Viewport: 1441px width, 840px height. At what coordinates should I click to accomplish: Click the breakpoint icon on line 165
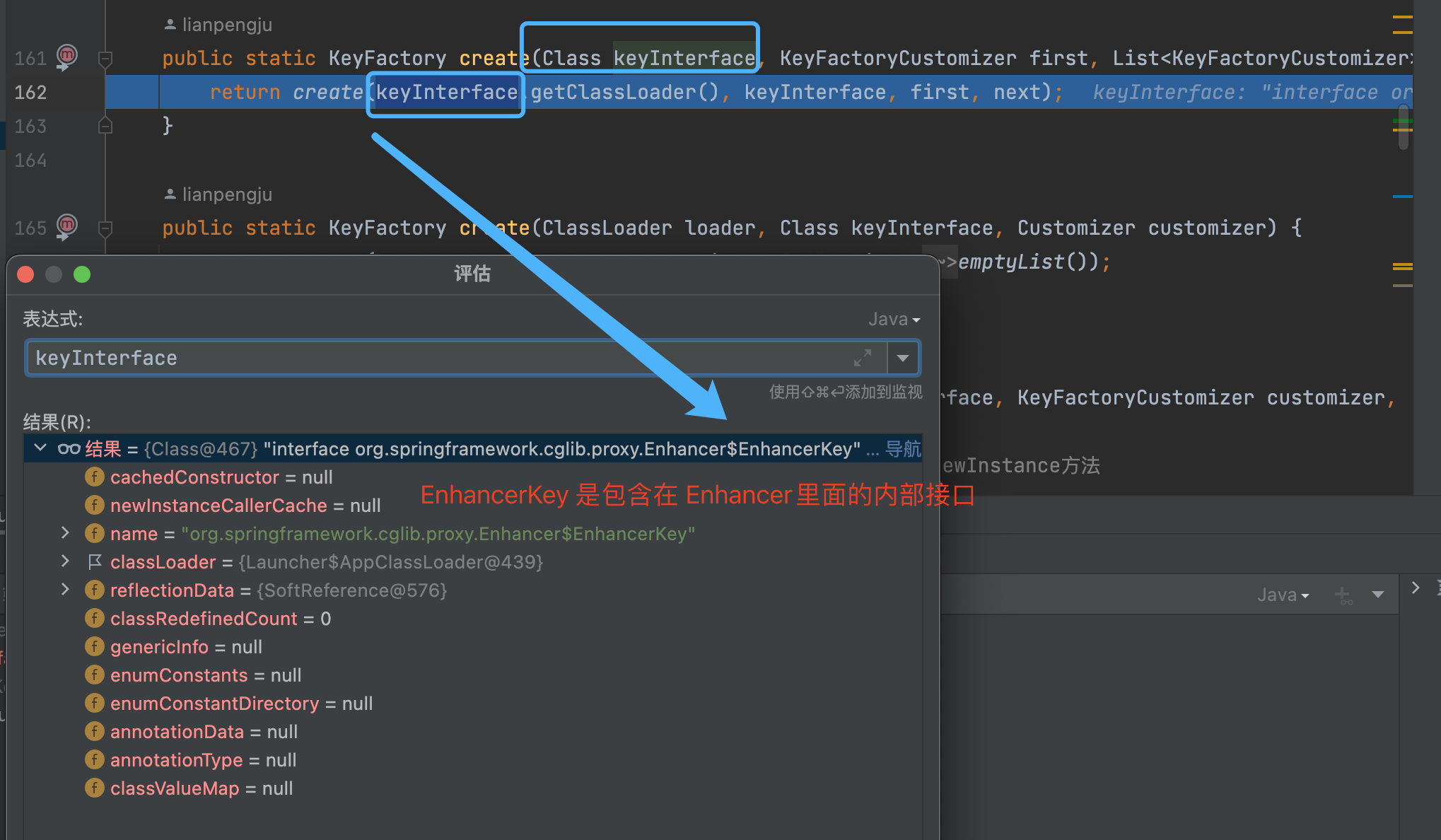(66, 227)
